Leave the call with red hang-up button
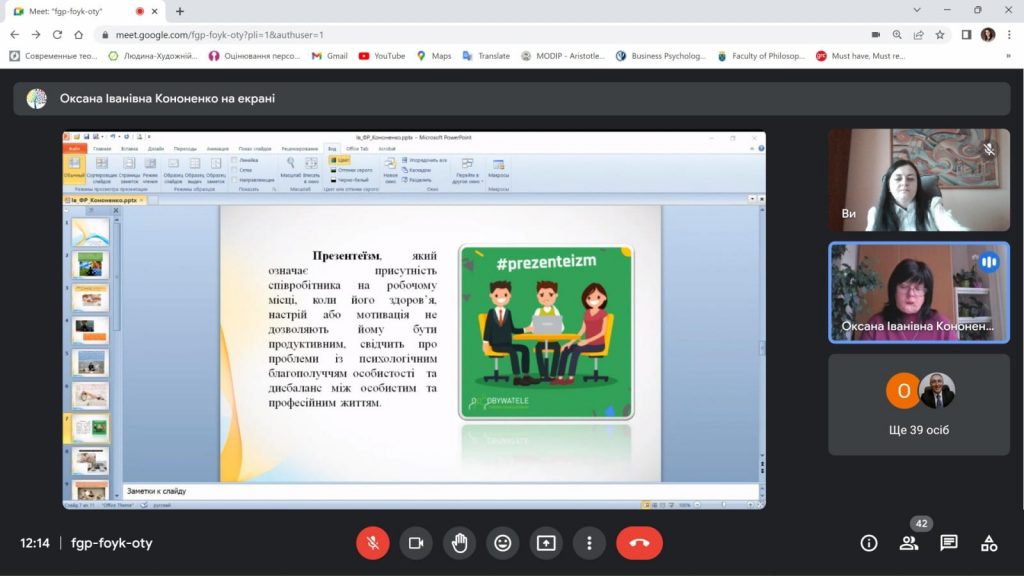The height and width of the screenshot is (576, 1024). coord(639,543)
